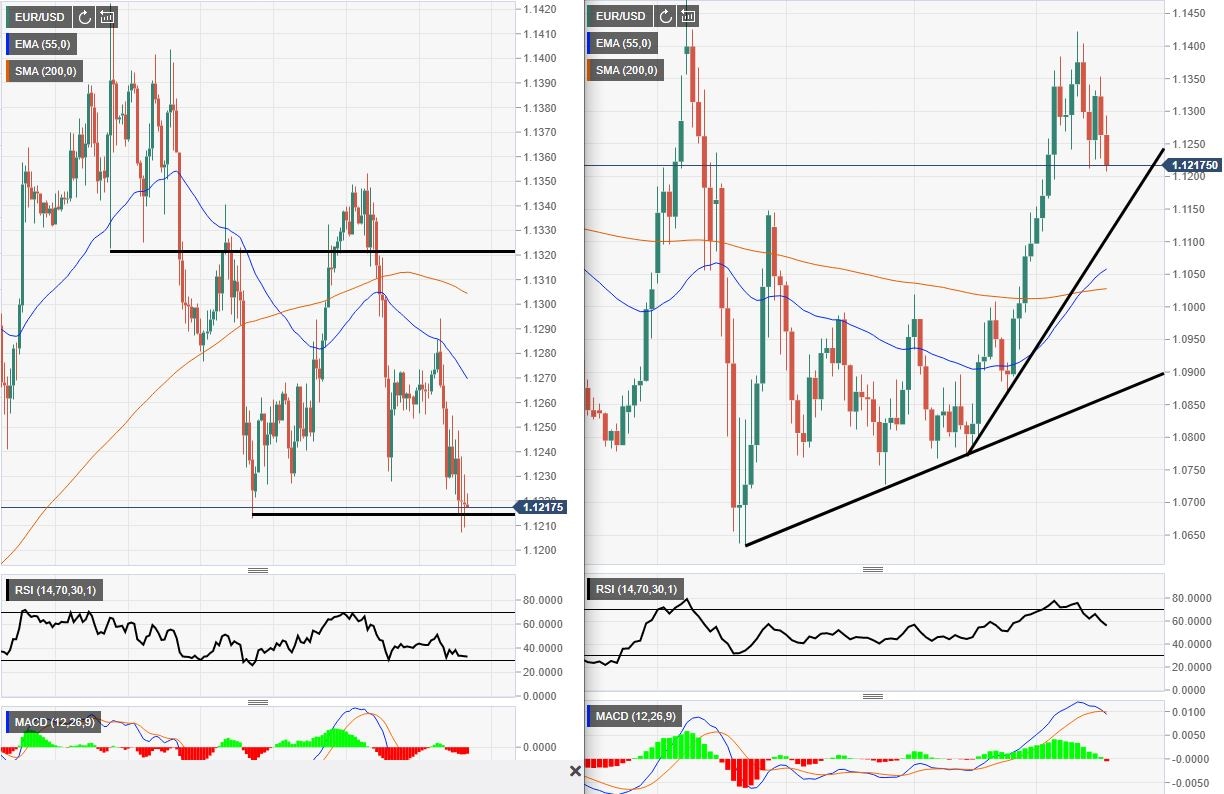Select the MACD (12,26,9) label on the left chart

pyautogui.click(x=53, y=720)
